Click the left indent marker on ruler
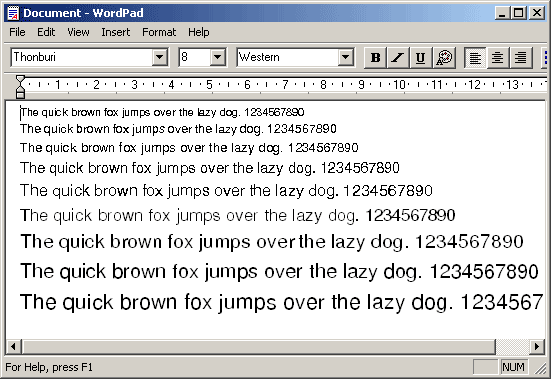Screen dimensions: 551x379 pyautogui.click(x=20, y=93)
